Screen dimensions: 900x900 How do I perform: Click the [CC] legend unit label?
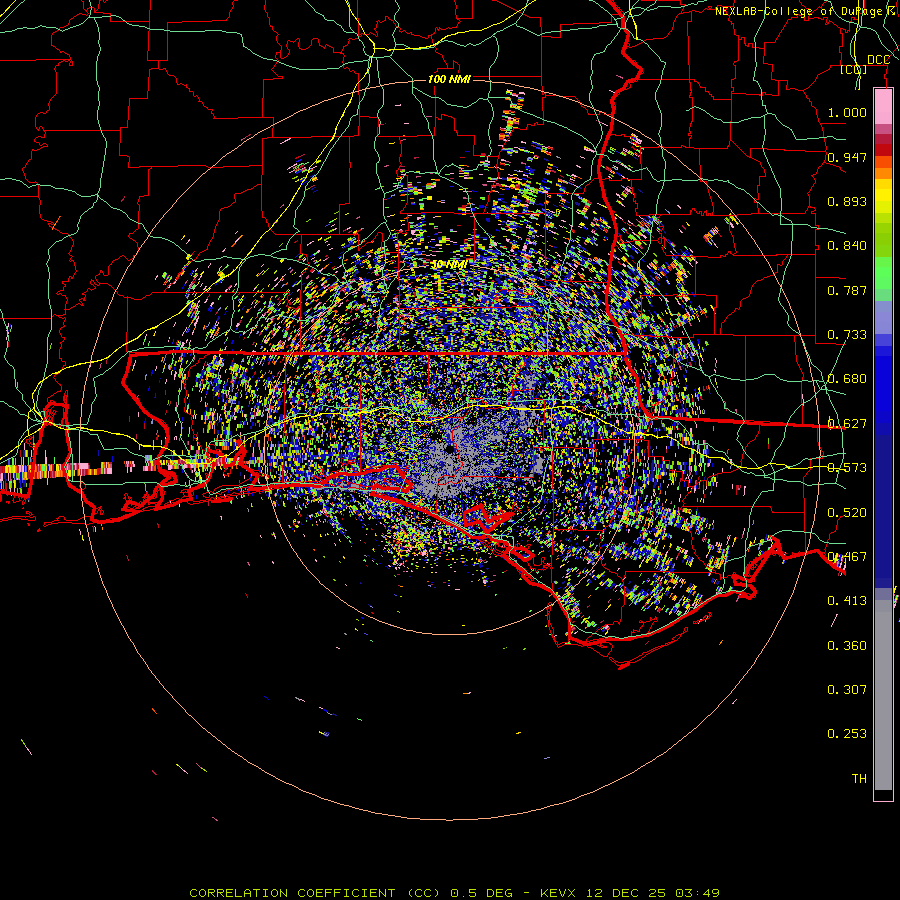click(x=853, y=69)
